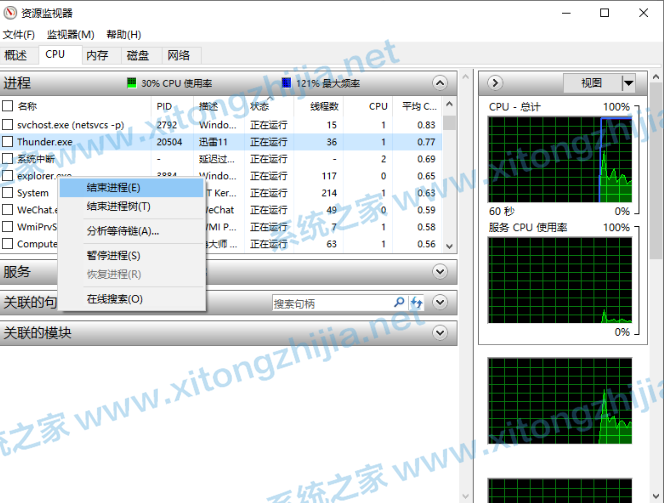Click graphs pane scrollbar down arrow
664x503 pixels.
click(656, 495)
